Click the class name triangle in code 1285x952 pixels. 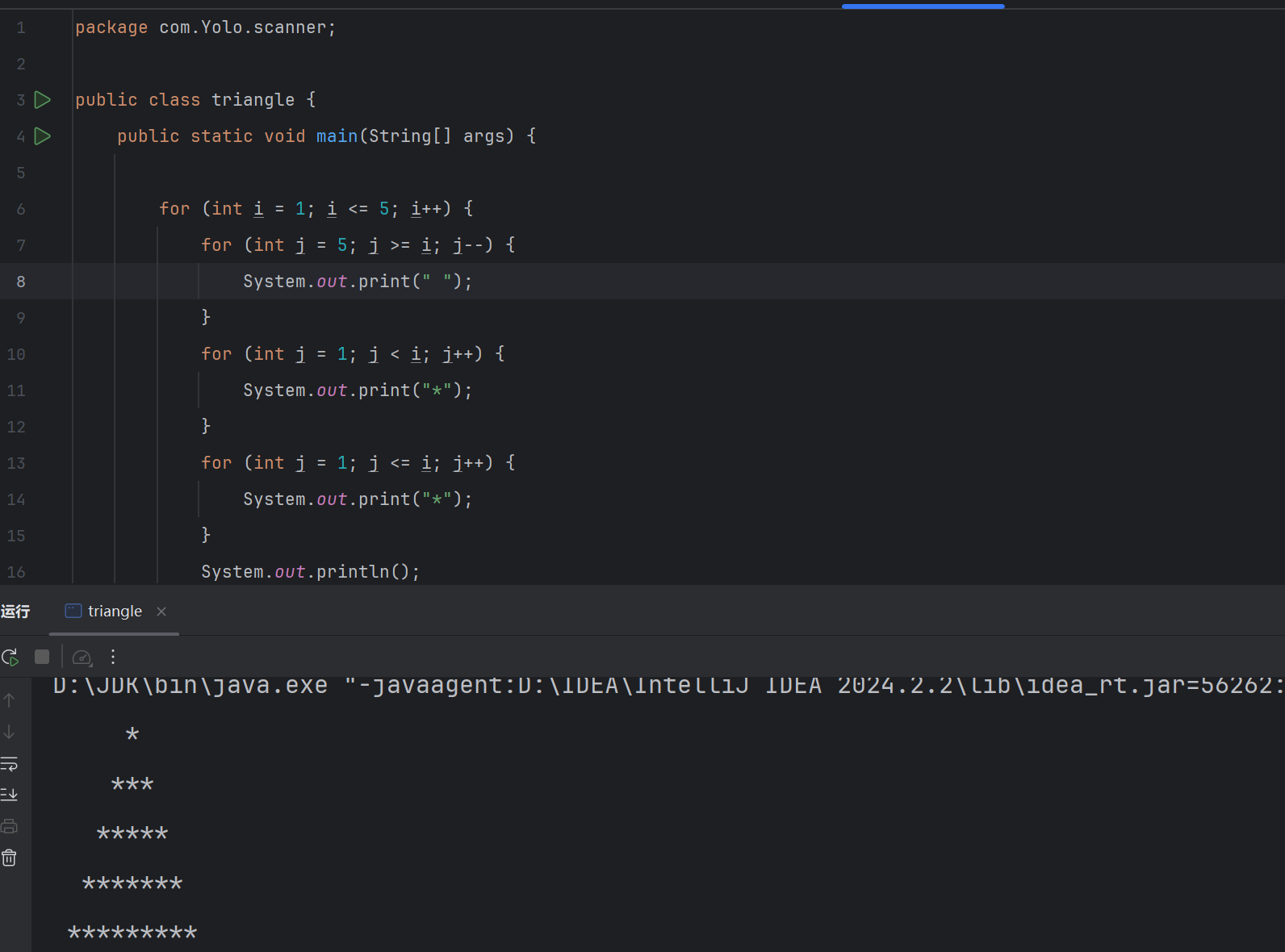tap(253, 100)
